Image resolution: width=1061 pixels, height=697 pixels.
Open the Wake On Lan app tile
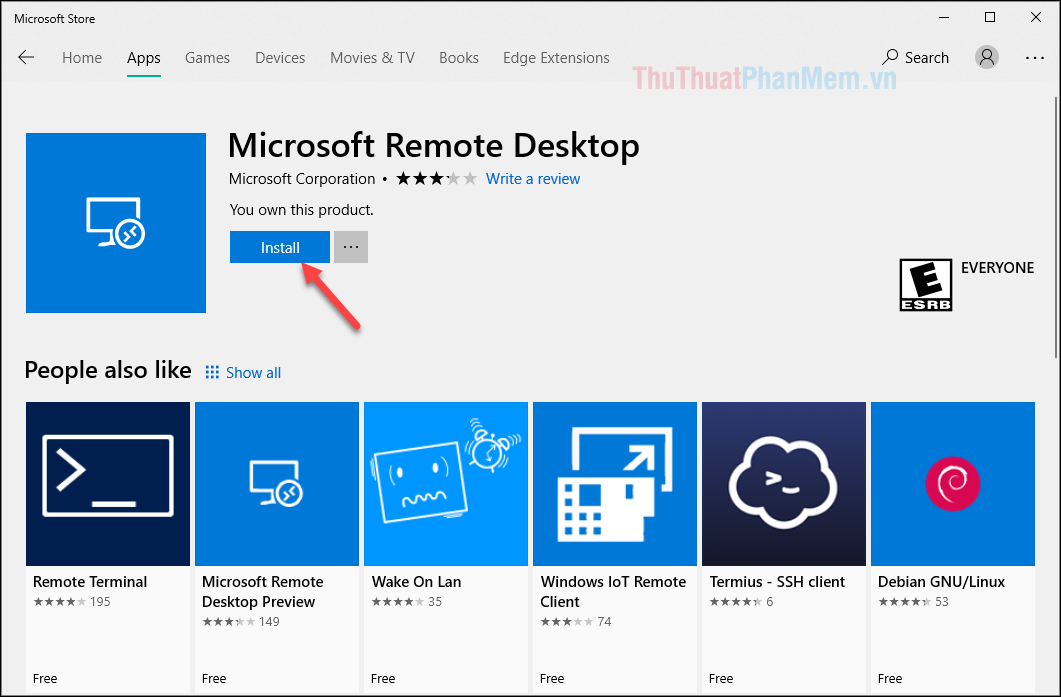click(x=445, y=484)
